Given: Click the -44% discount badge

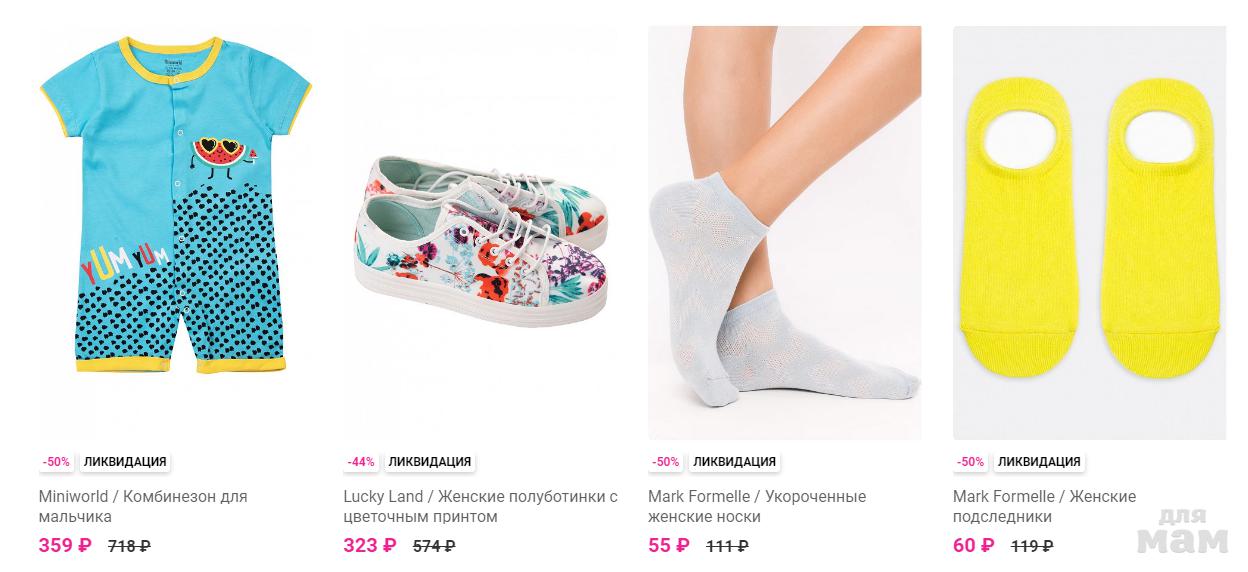Looking at the screenshot, I should 361,462.
